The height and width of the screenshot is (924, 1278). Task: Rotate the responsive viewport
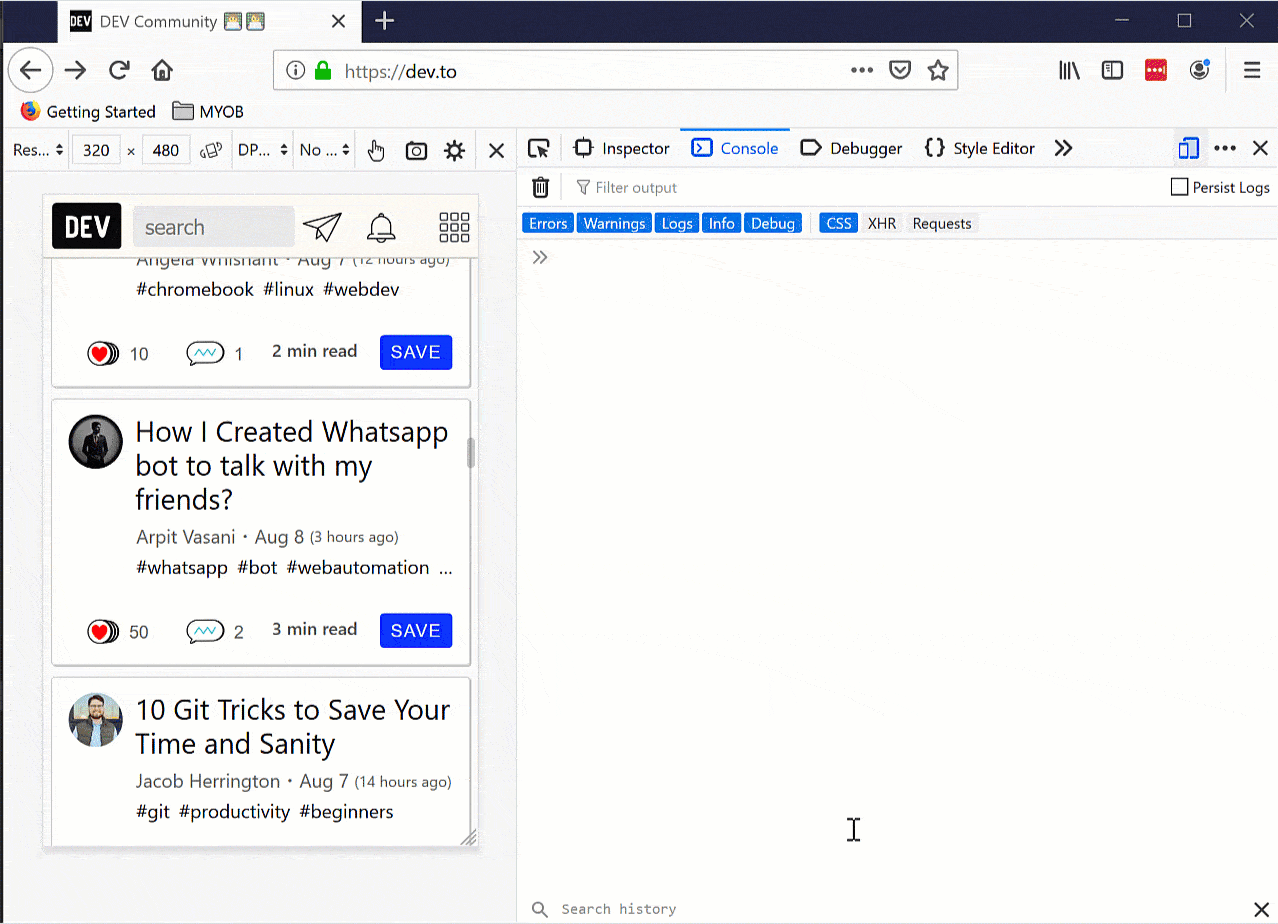[210, 150]
